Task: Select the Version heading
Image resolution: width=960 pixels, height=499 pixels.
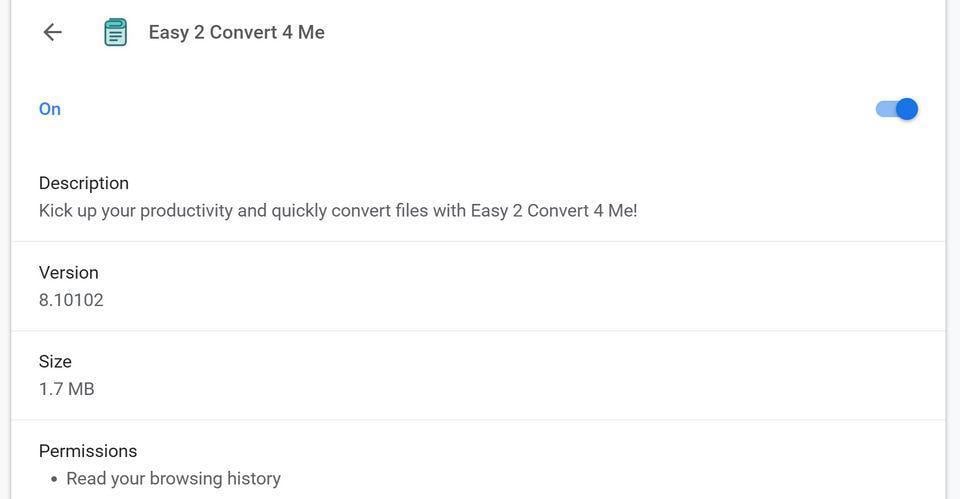Action: pyautogui.click(x=69, y=272)
